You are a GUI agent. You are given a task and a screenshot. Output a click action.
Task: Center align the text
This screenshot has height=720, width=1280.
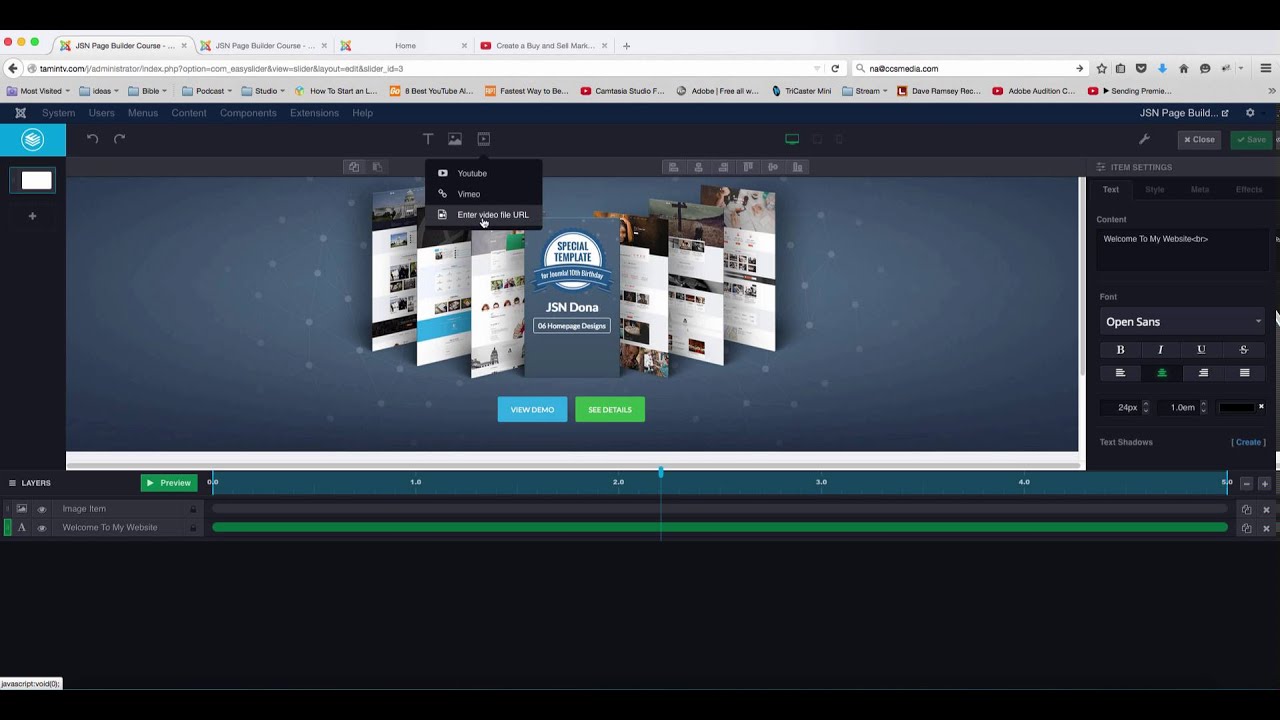[1161, 373]
